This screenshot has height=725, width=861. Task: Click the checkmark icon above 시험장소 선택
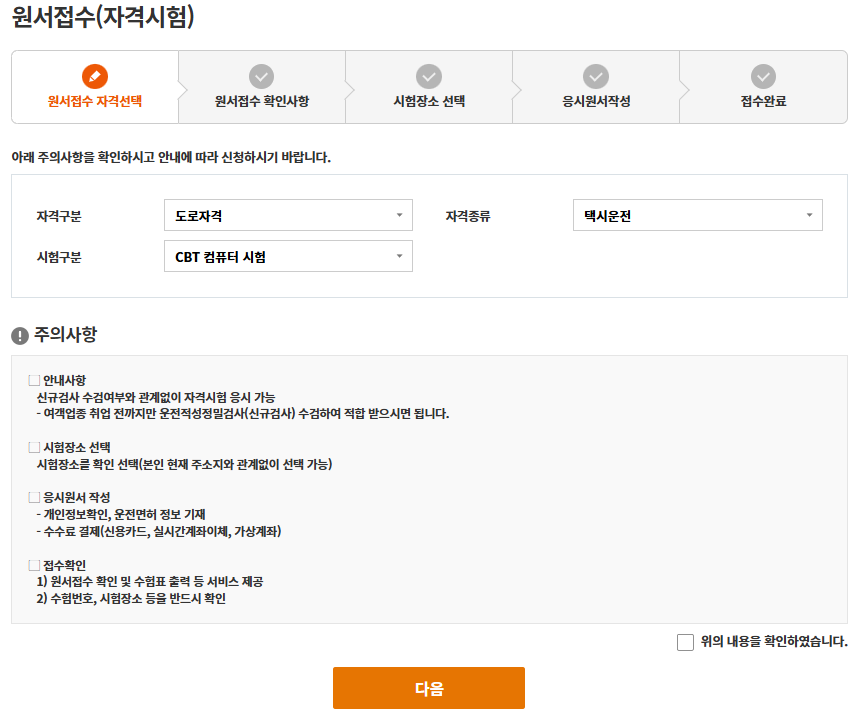429,76
